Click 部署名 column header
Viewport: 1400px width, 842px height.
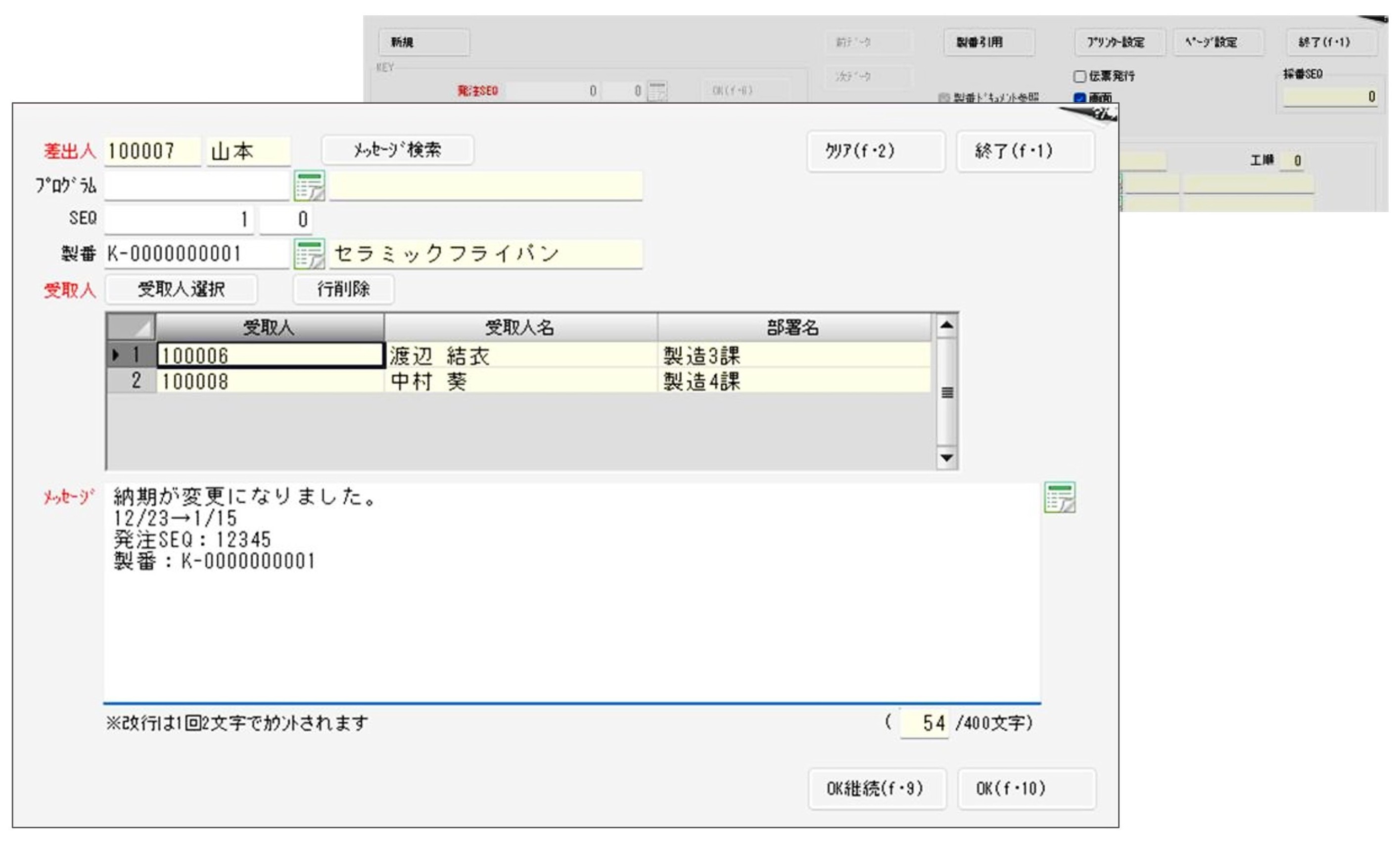(x=794, y=327)
